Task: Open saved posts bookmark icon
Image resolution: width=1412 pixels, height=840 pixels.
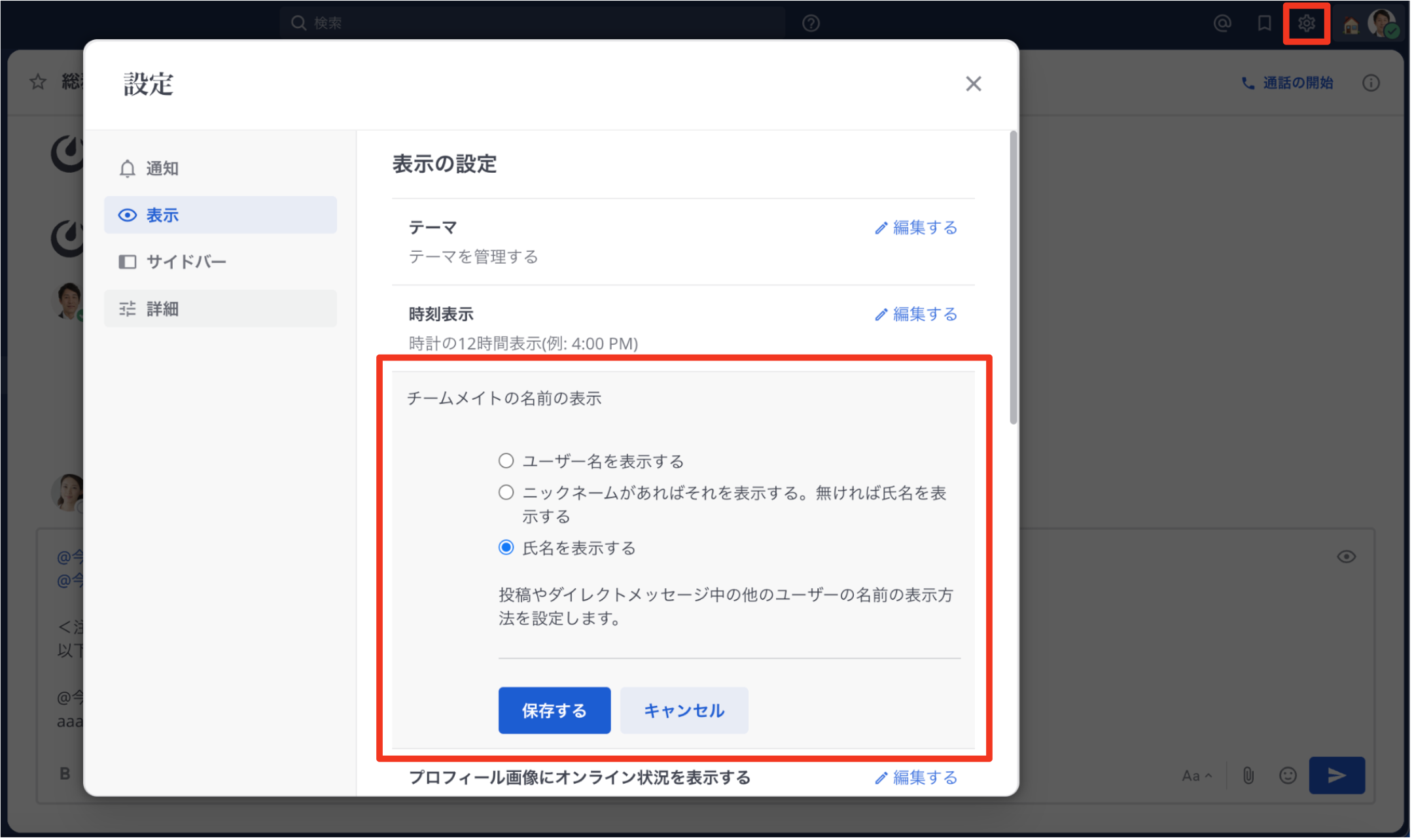Action: 1264,24
